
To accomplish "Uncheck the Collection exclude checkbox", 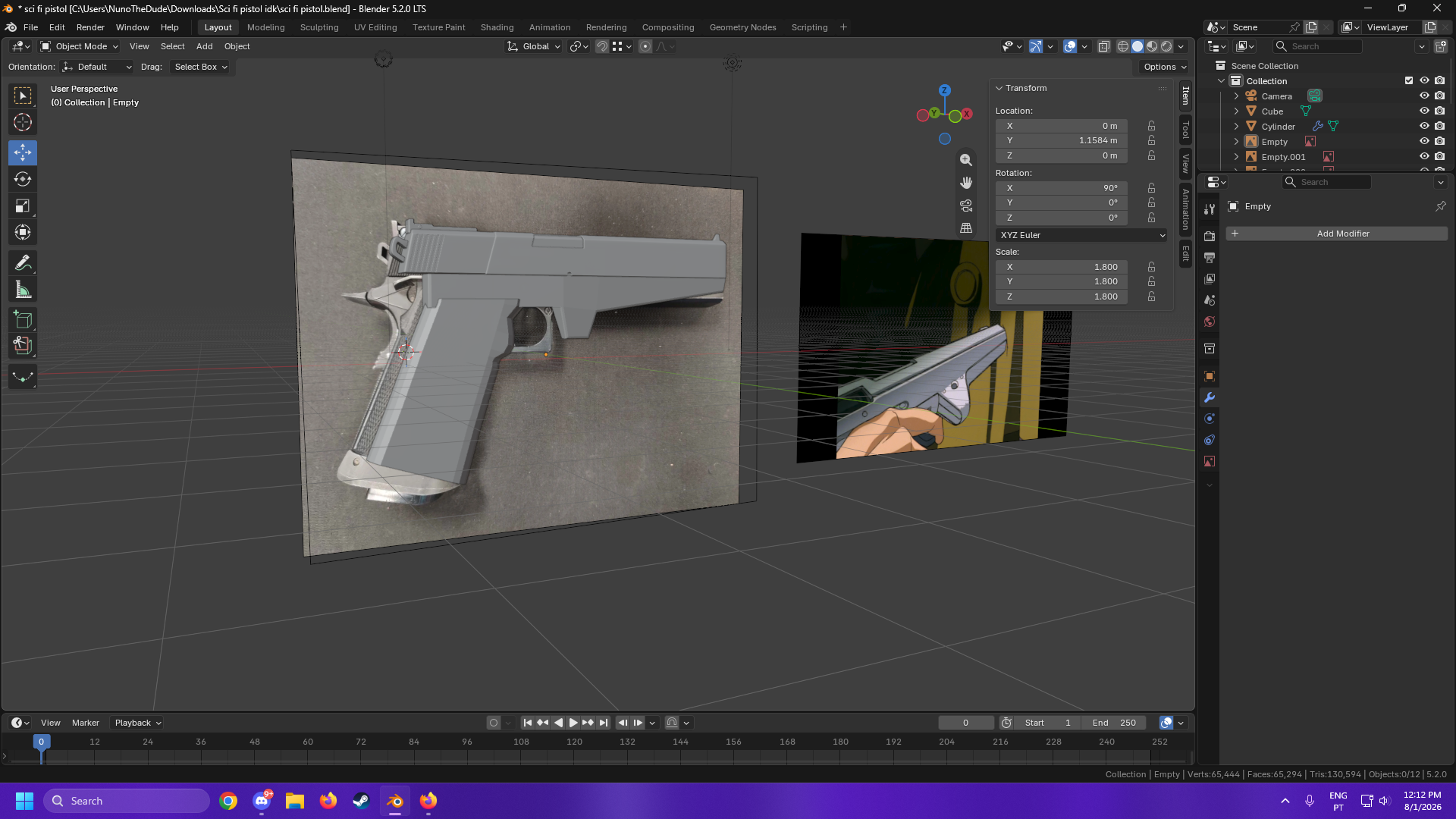I will pos(1409,80).
